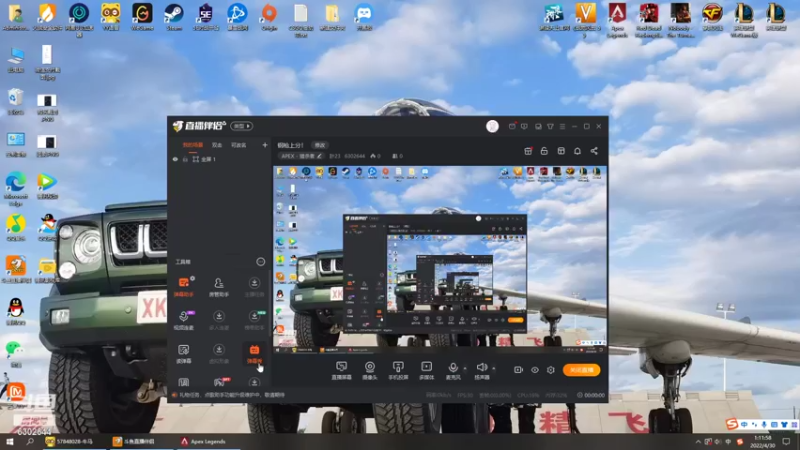This screenshot has height=450, width=800.
Task: Open the share icon above the preview
Action: click(594, 151)
